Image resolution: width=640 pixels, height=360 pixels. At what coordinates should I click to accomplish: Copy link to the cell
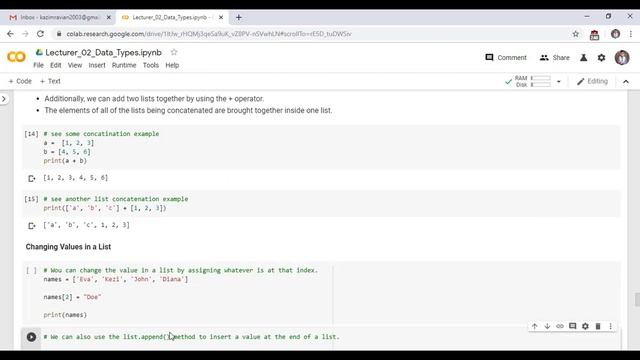click(560, 326)
